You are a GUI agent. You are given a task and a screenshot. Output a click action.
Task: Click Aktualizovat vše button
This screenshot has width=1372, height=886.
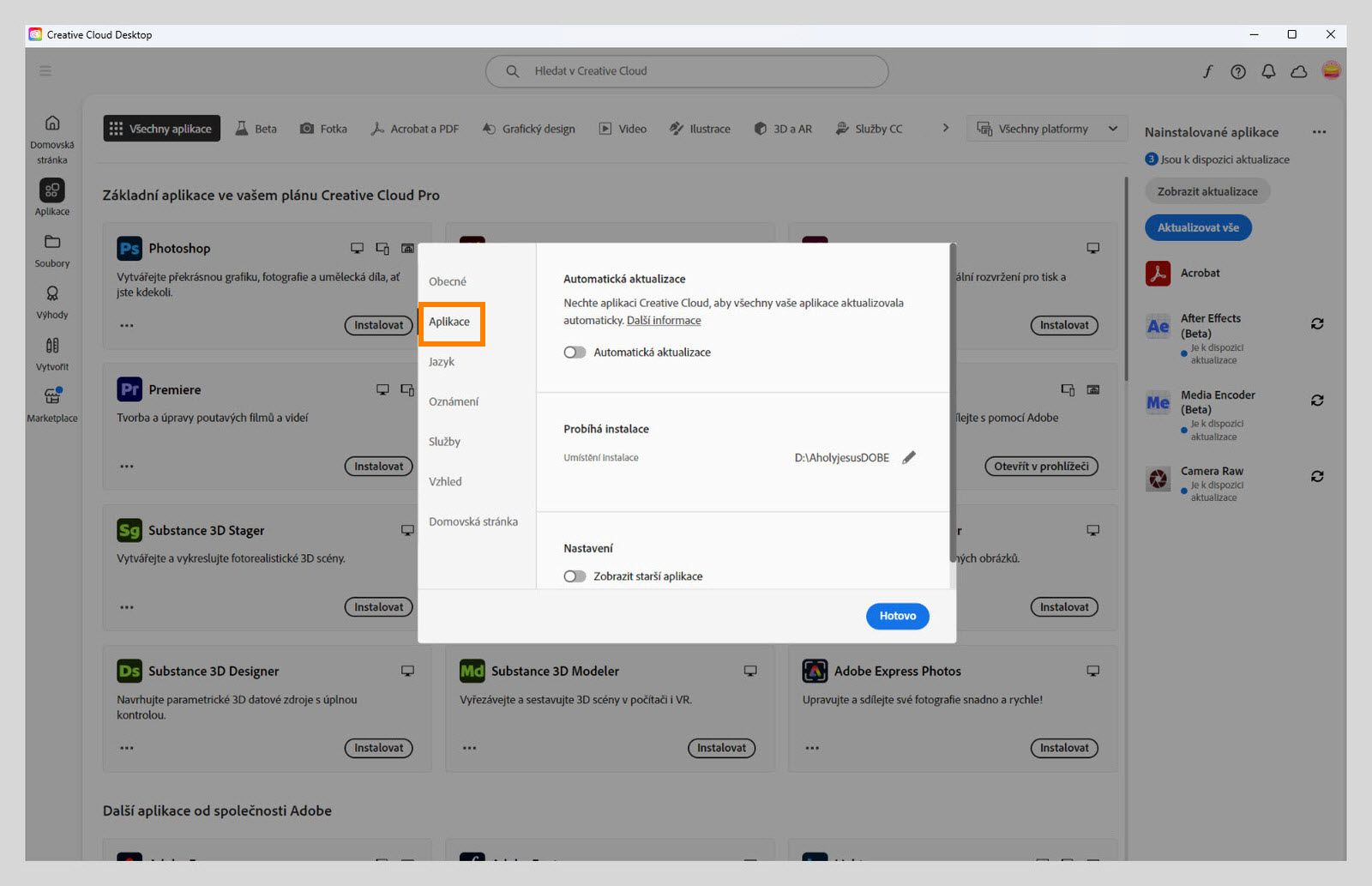click(1198, 227)
